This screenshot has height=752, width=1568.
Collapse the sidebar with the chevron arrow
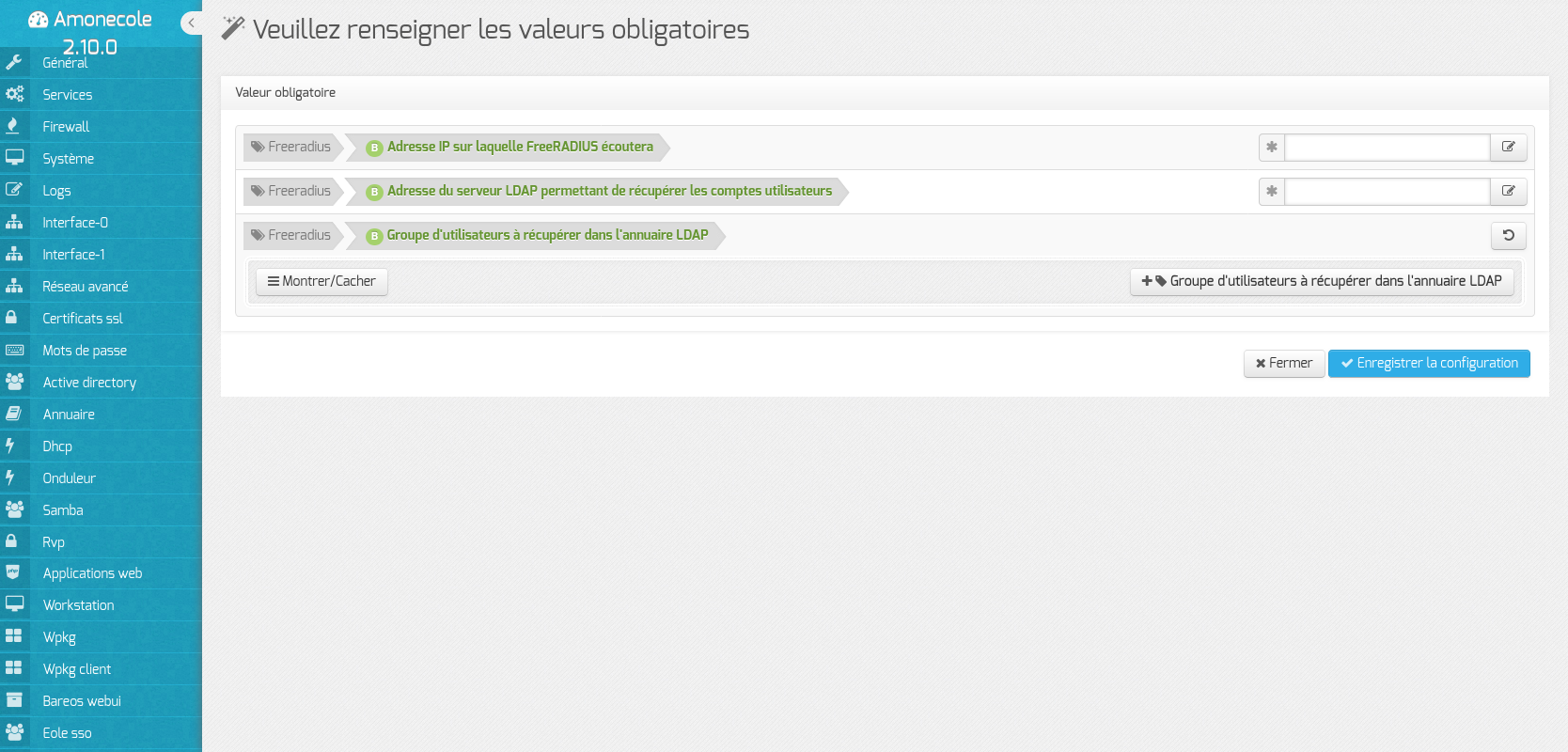pyautogui.click(x=192, y=23)
